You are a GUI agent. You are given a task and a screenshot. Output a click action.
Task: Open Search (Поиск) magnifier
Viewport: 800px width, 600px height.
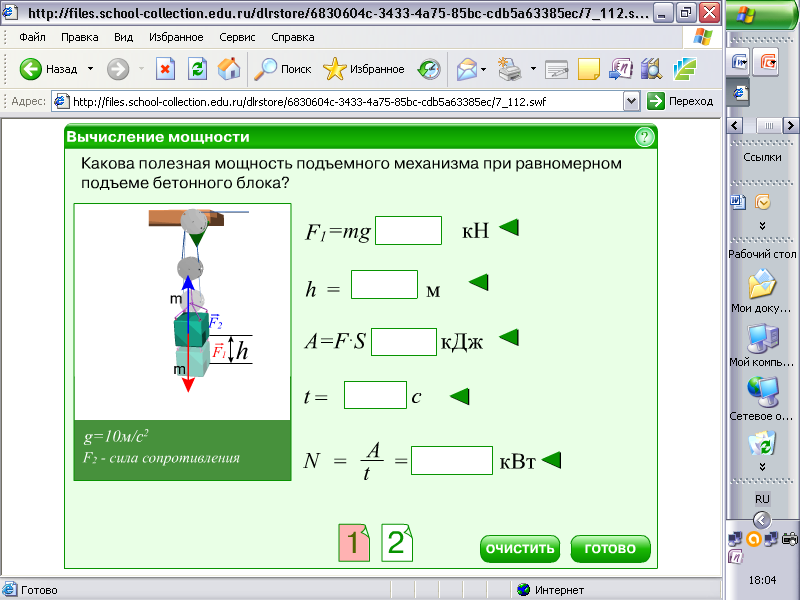pos(265,69)
